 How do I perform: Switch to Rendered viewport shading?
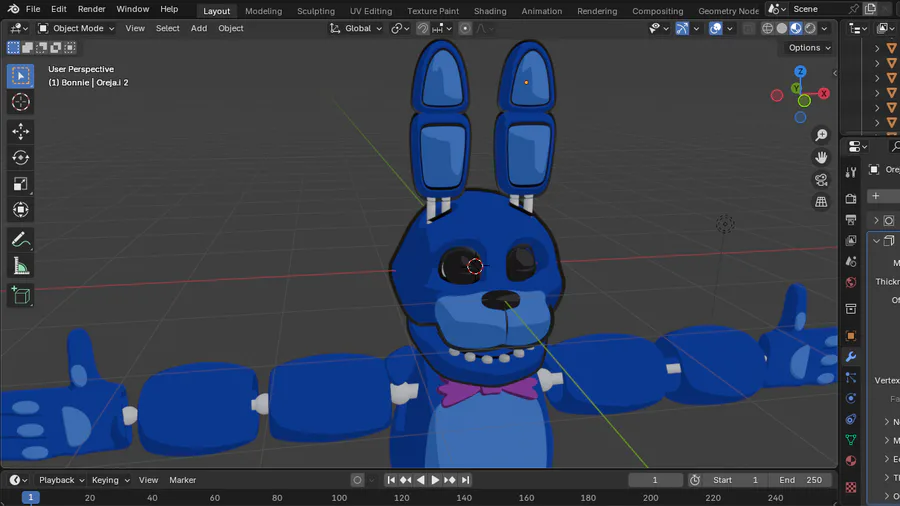(x=810, y=28)
